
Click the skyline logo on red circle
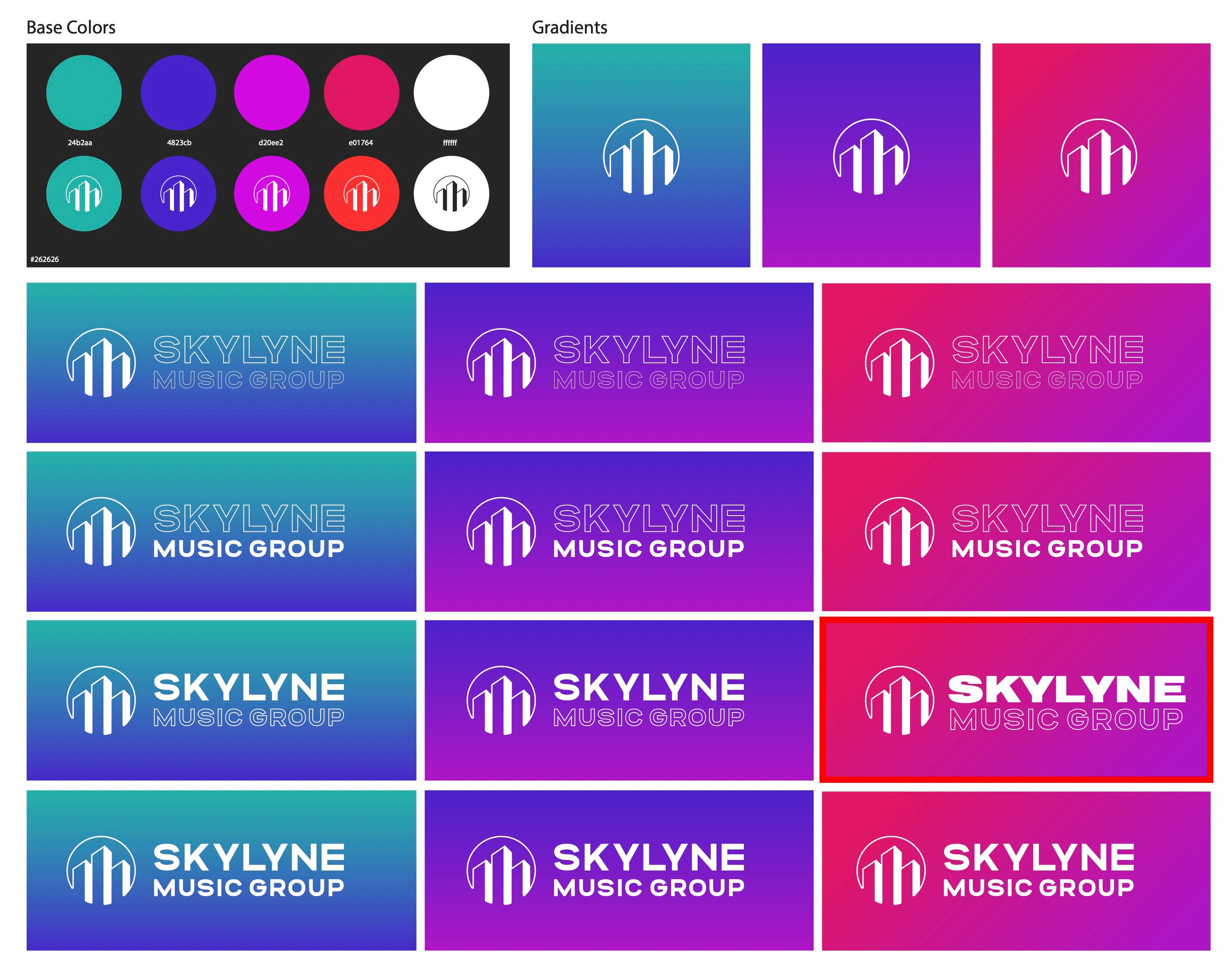click(x=361, y=194)
